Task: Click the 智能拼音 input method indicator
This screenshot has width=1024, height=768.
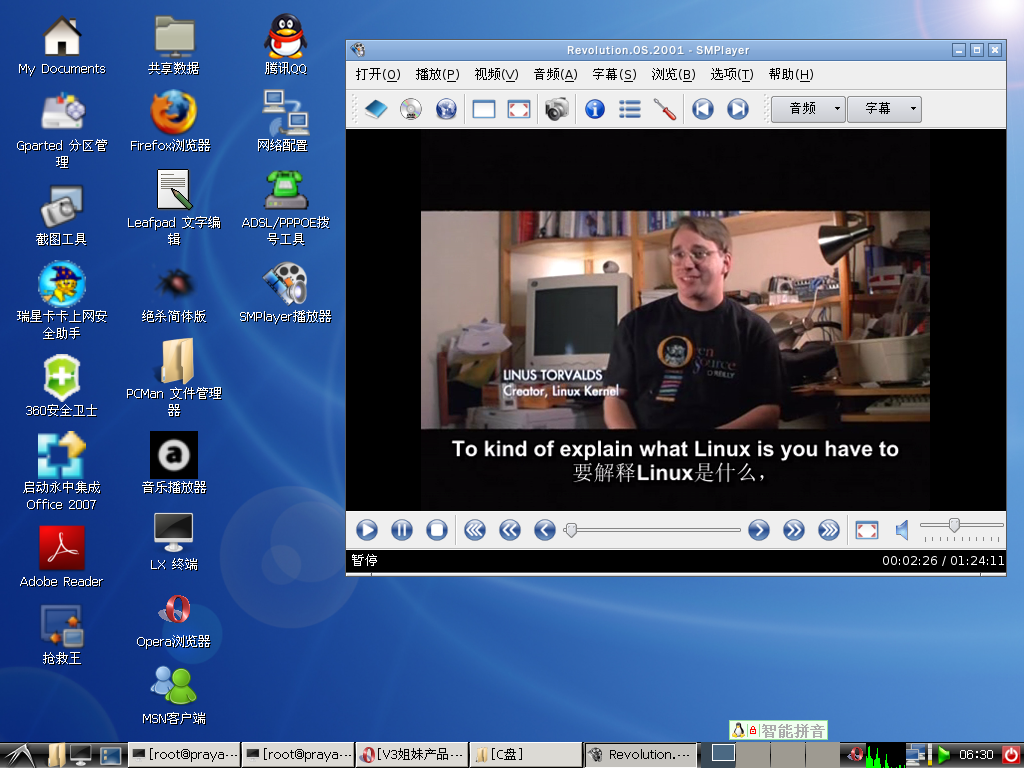Action: pyautogui.click(x=778, y=730)
